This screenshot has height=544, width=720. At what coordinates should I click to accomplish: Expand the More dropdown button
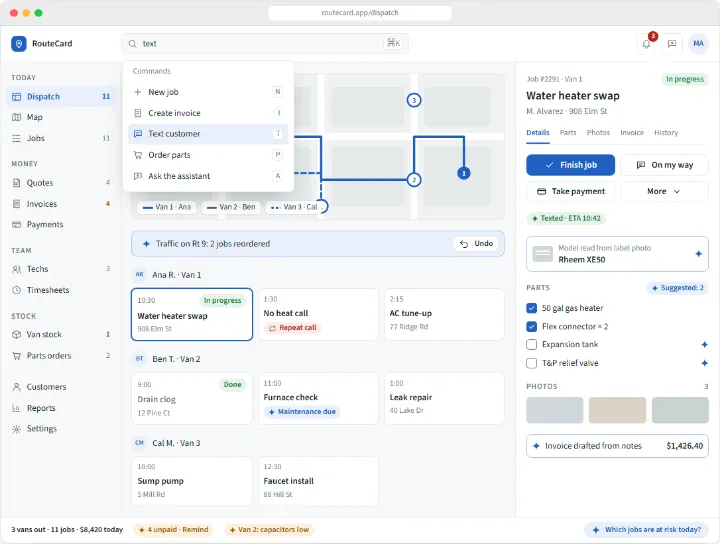click(664, 191)
